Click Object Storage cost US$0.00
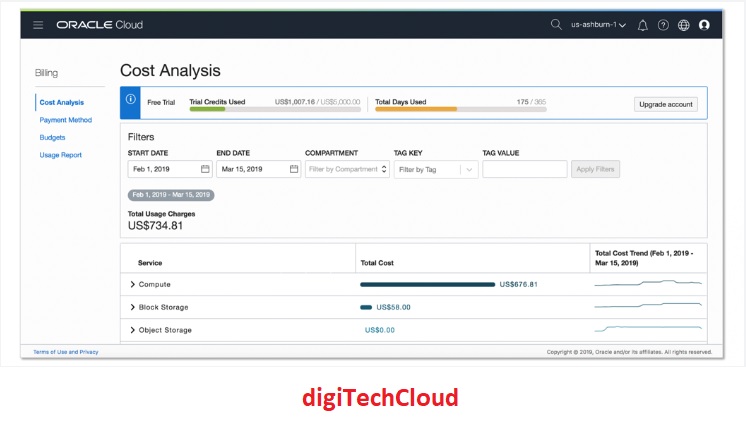Viewport: 746px width, 440px height. 380,330
